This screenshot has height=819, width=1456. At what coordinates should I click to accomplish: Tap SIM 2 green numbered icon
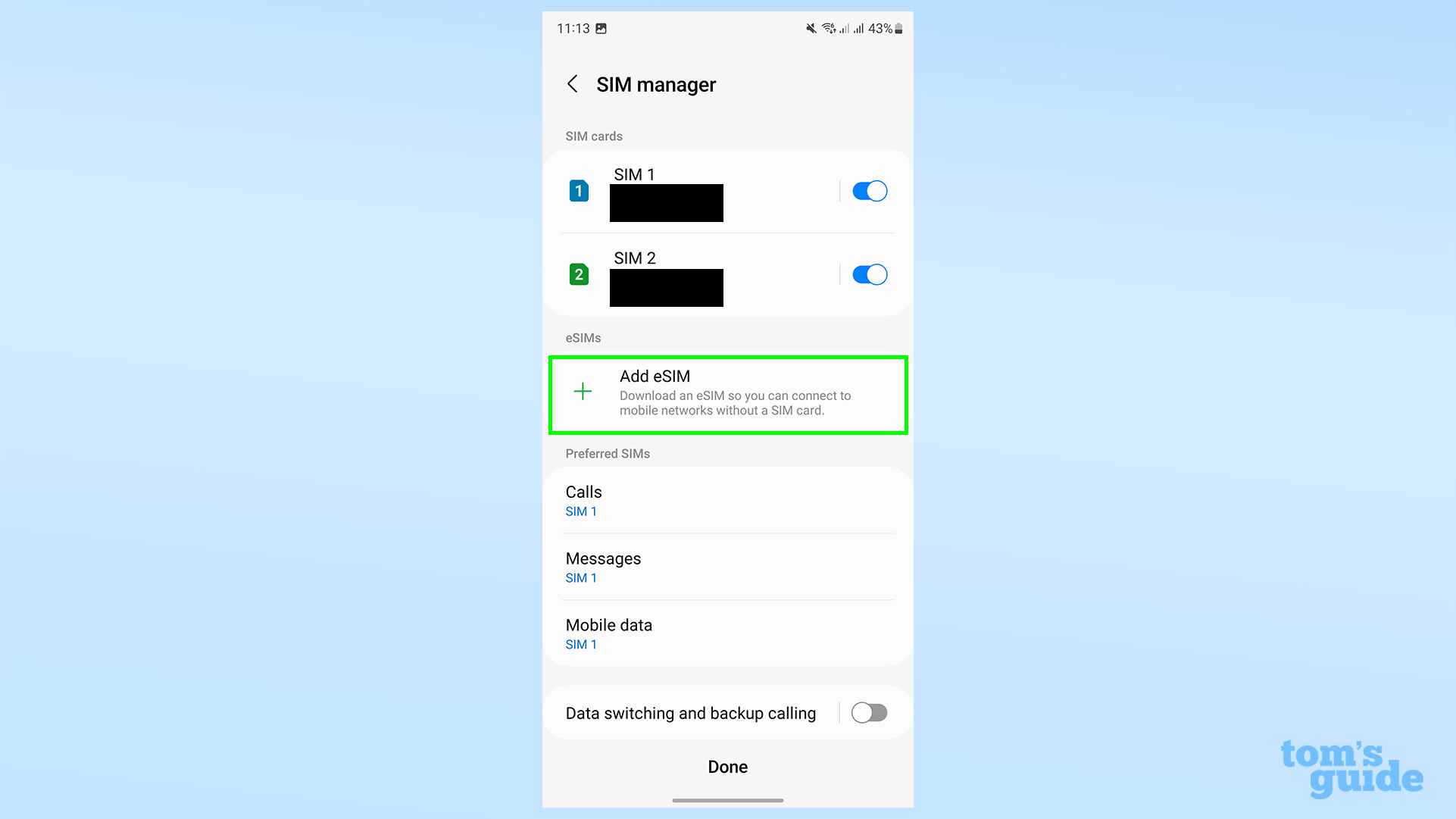point(578,274)
